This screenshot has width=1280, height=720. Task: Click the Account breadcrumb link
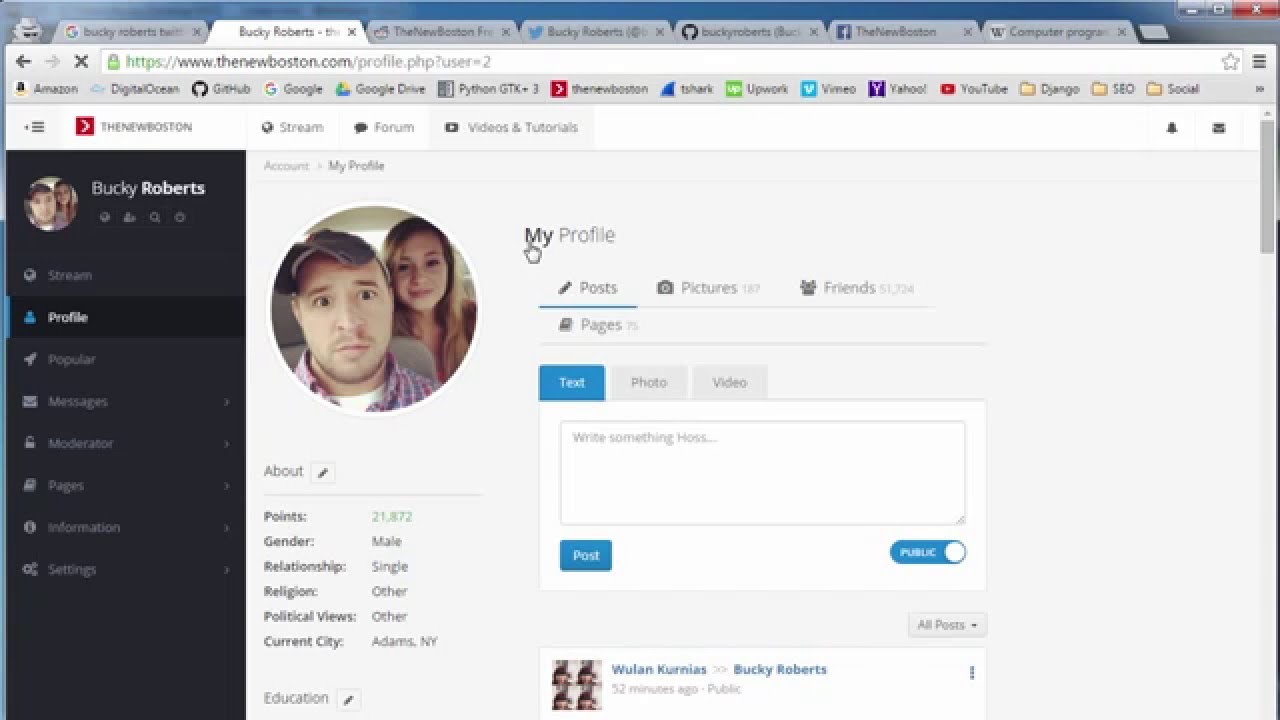[286, 166]
